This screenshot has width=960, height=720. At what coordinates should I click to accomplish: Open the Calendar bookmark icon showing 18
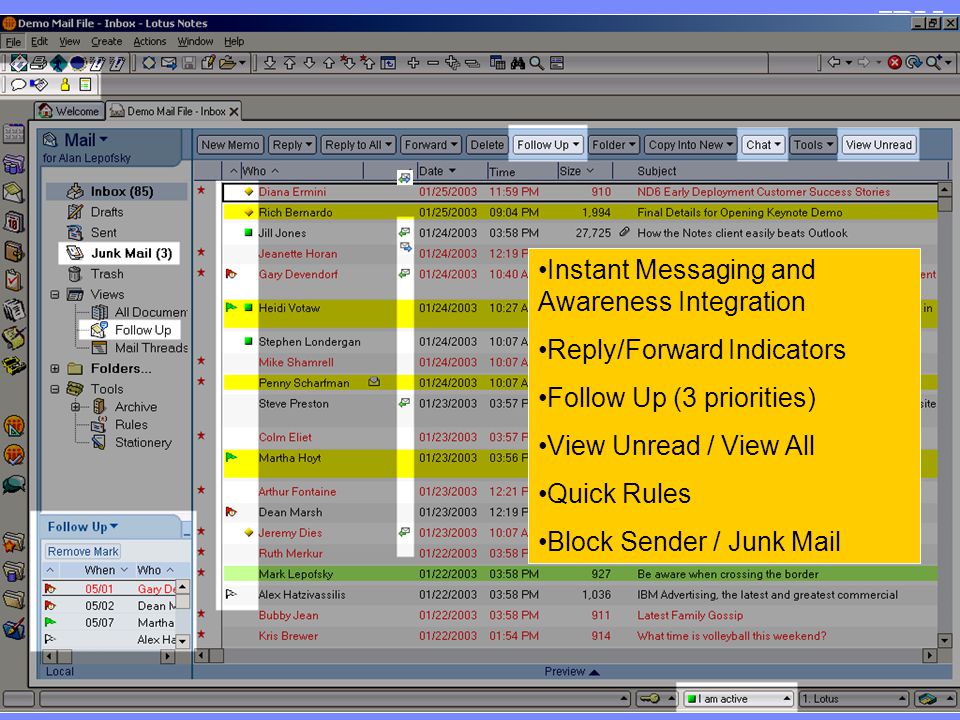tap(13, 222)
